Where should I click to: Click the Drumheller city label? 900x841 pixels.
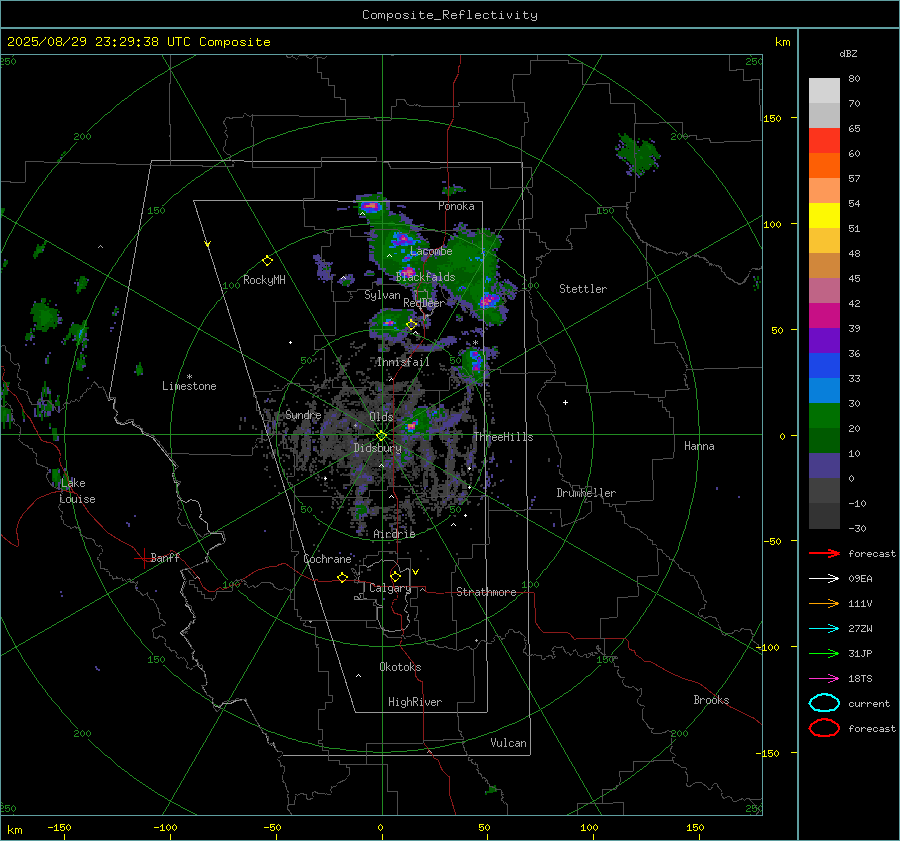[x=586, y=493]
